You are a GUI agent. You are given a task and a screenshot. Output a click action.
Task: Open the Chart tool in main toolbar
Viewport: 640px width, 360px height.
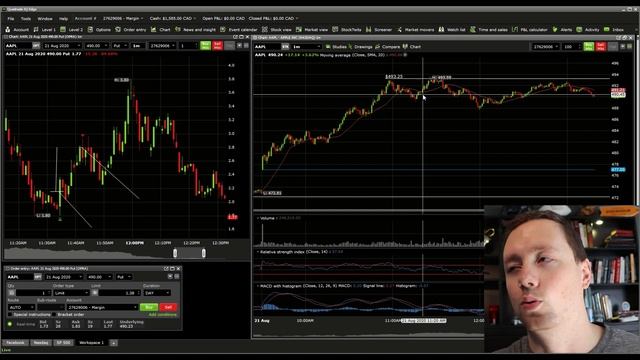tap(160, 29)
